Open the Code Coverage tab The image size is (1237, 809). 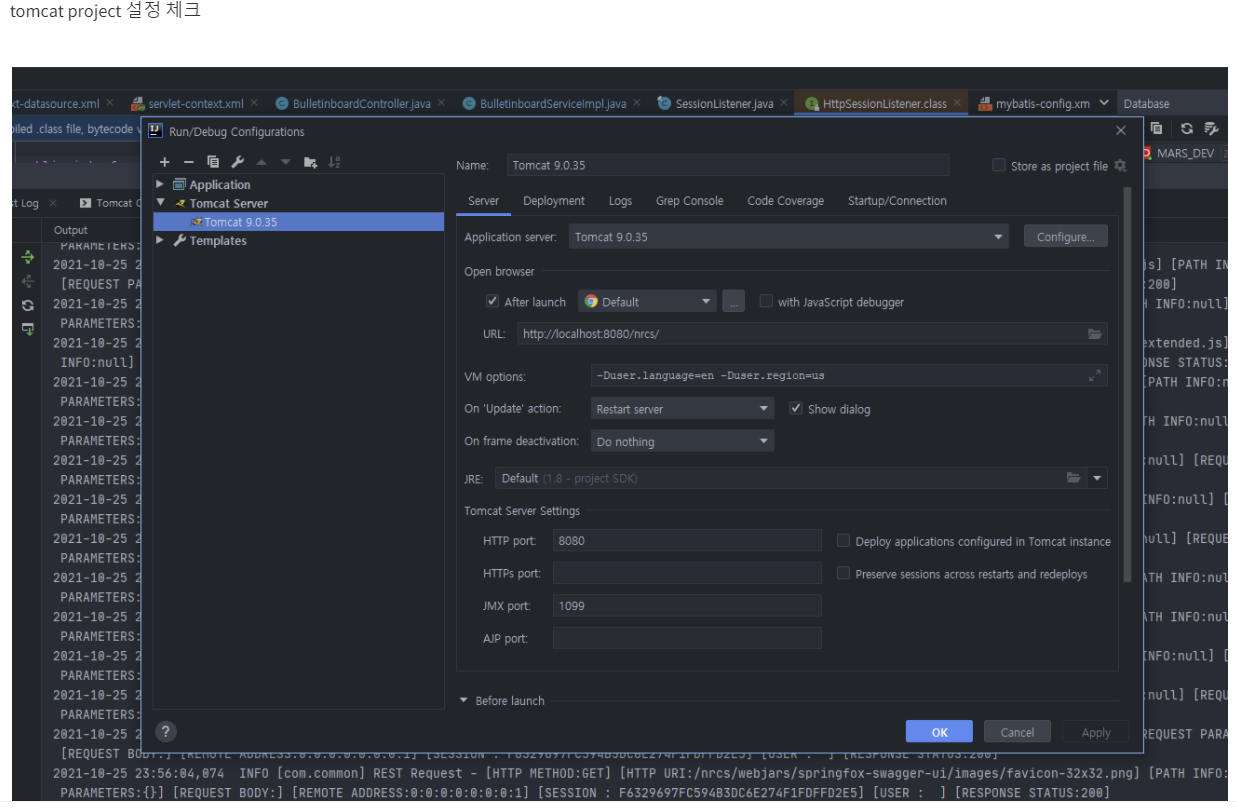[x=786, y=201]
